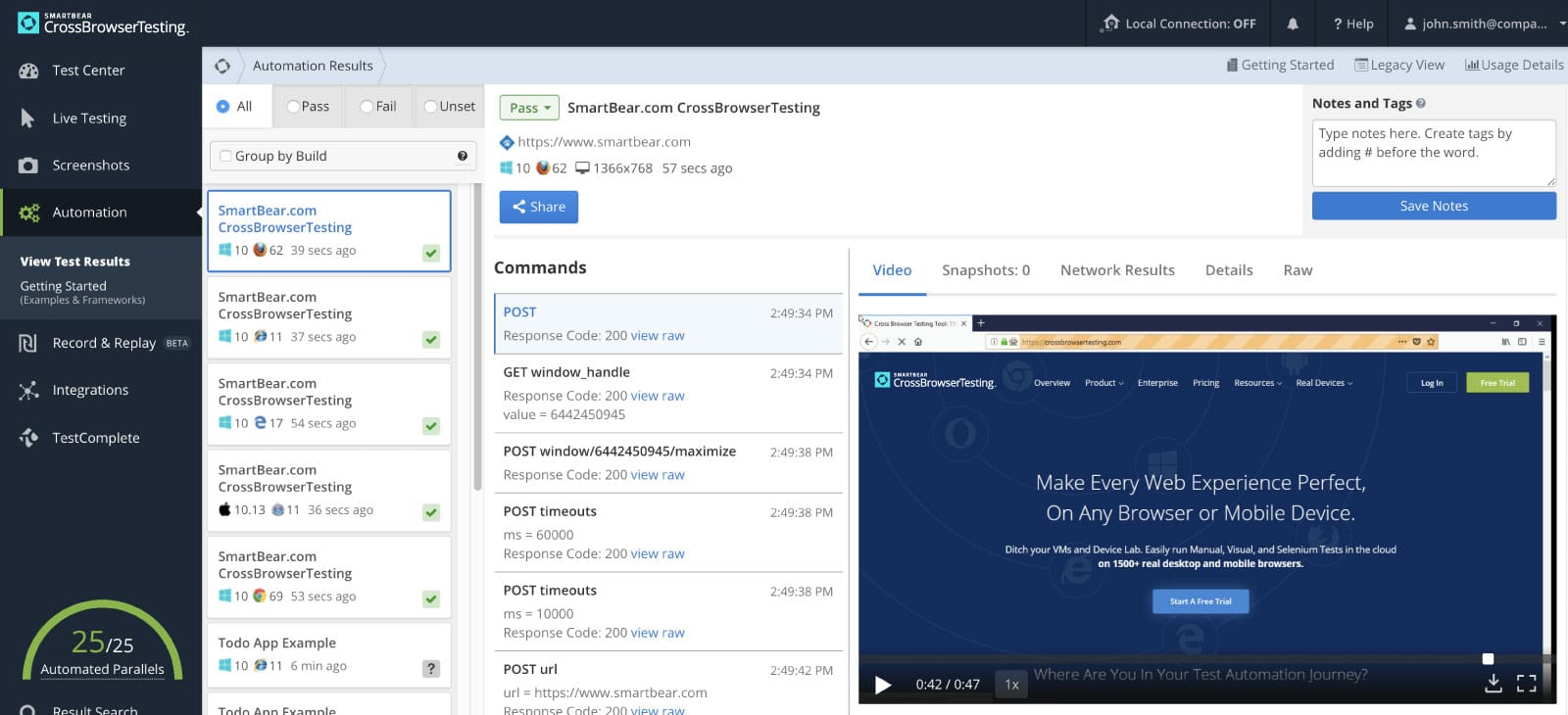Click the pass checkmark on the 39 secs ago test
Image resolution: width=1568 pixels, height=715 pixels.
click(431, 253)
